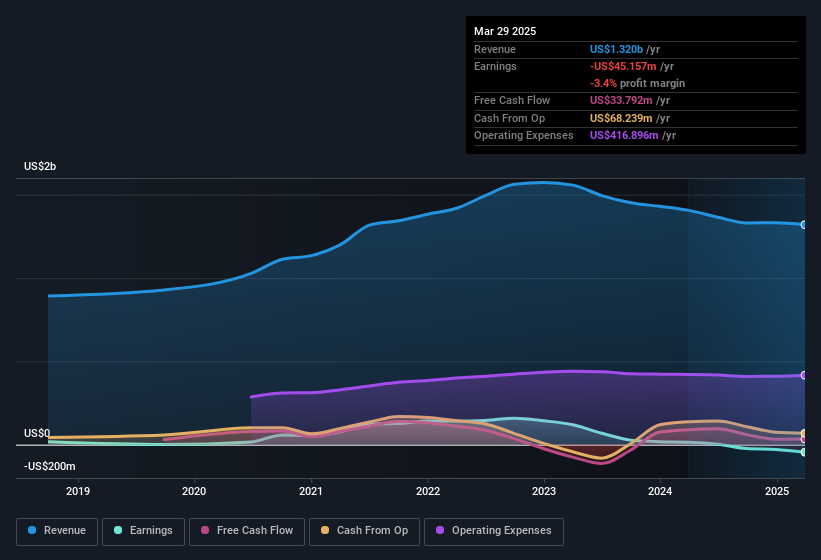The height and width of the screenshot is (560, 821).
Task: Click the Revenue label in tooltip
Action: point(495,49)
